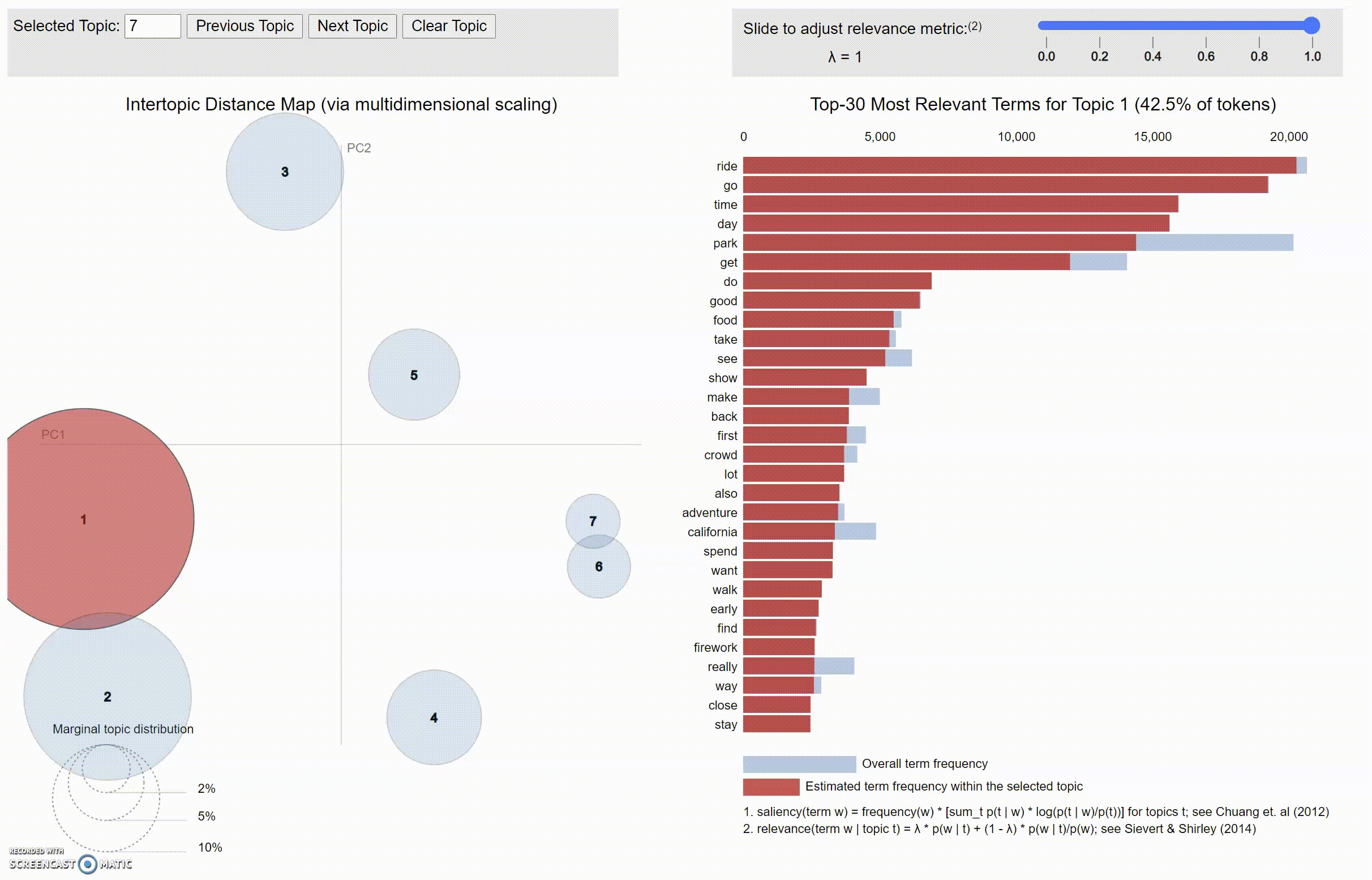Image resolution: width=1372 pixels, height=880 pixels.
Task: Click the Next Topic button
Action: tap(352, 26)
